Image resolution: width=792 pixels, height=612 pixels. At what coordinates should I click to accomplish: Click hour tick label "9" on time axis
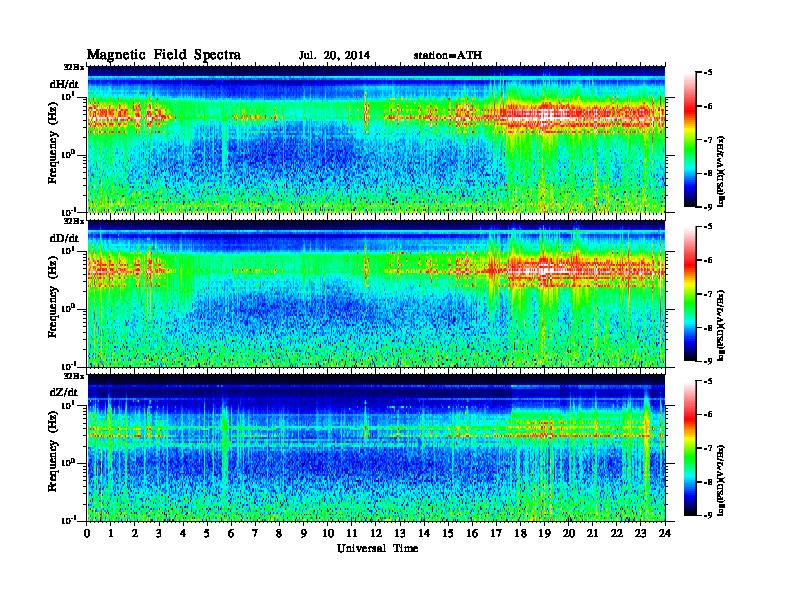click(x=304, y=533)
